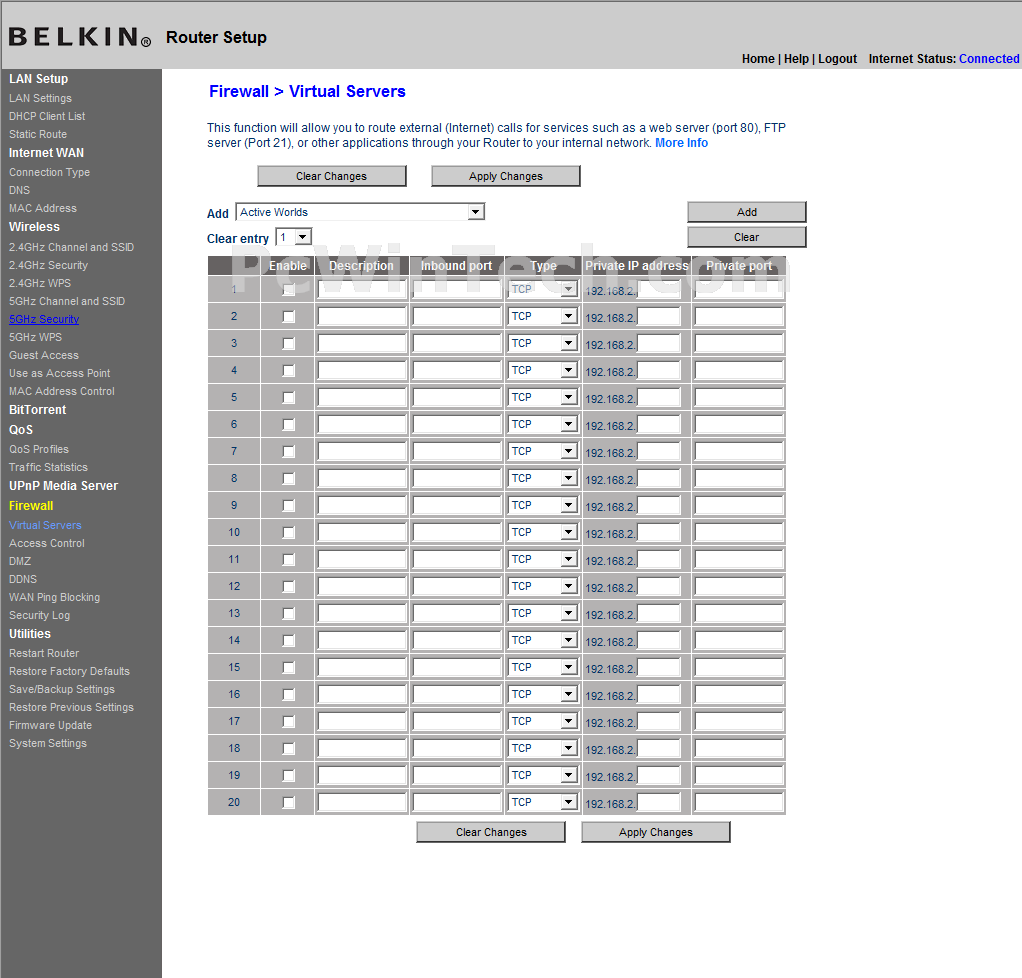Click the Description field in row 2
Viewport: 1022px width, 978px height.
pyautogui.click(x=362, y=317)
